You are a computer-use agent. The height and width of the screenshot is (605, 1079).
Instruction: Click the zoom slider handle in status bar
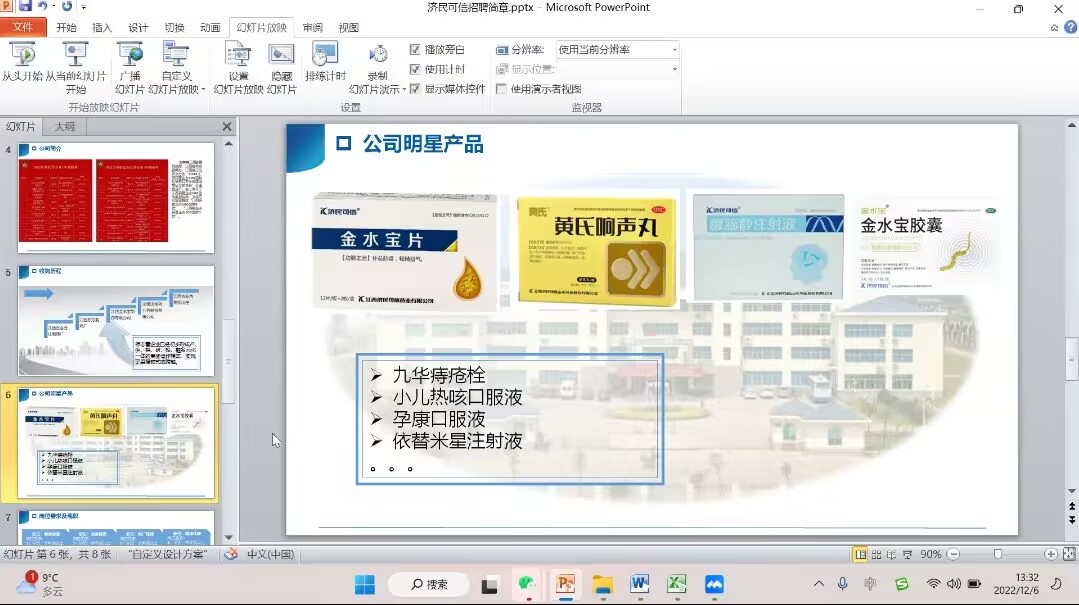pos(997,554)
